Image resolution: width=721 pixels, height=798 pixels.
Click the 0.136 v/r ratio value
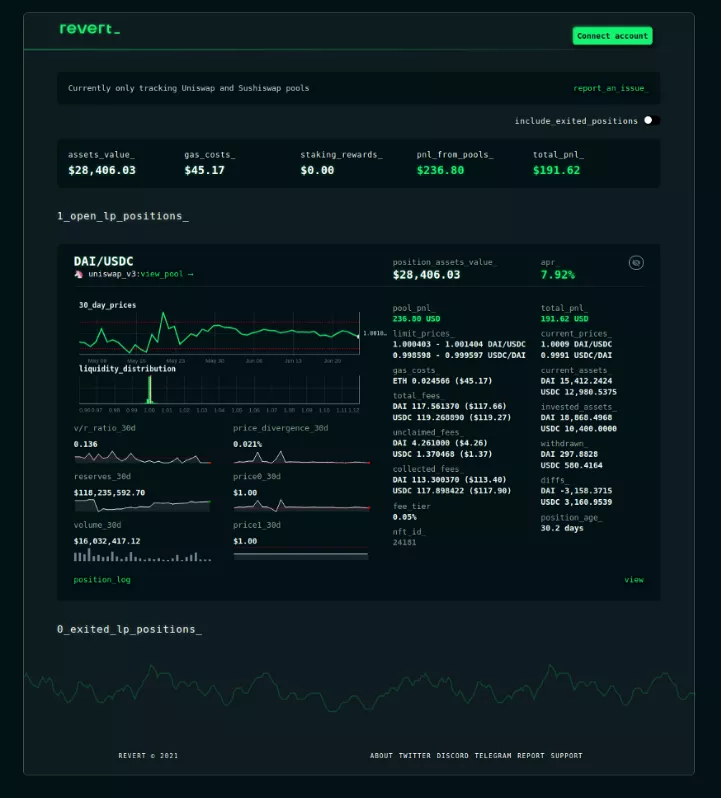tap(85, 444)
